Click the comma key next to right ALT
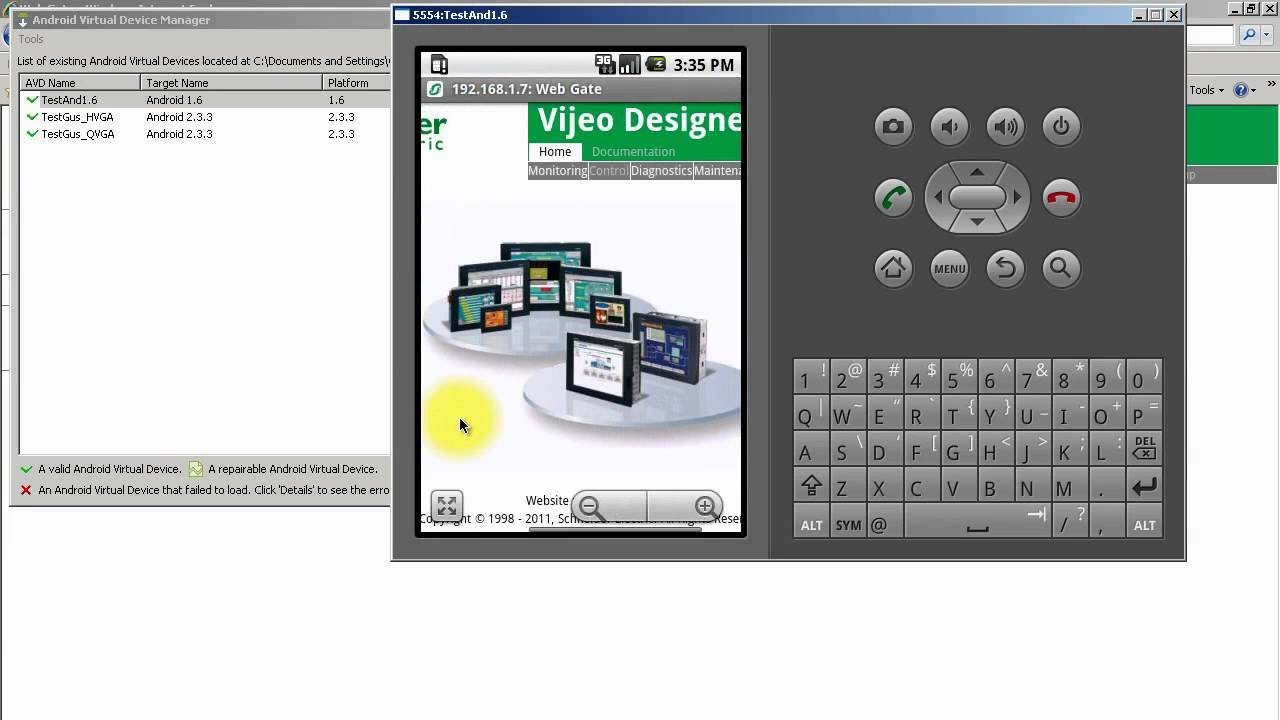This screenshot has width=1280, height=720. (1107, 523)
